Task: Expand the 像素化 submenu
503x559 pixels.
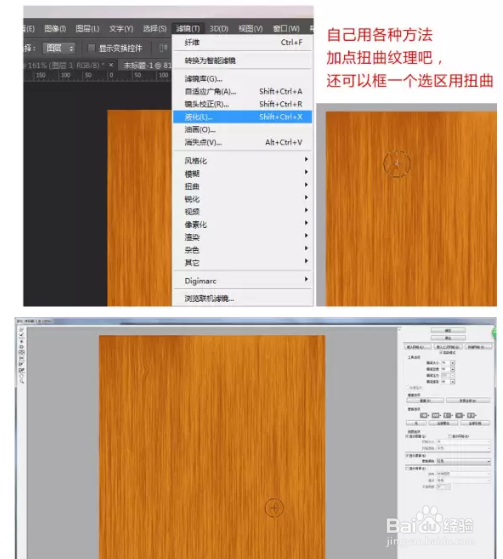Action: point(242,225)
